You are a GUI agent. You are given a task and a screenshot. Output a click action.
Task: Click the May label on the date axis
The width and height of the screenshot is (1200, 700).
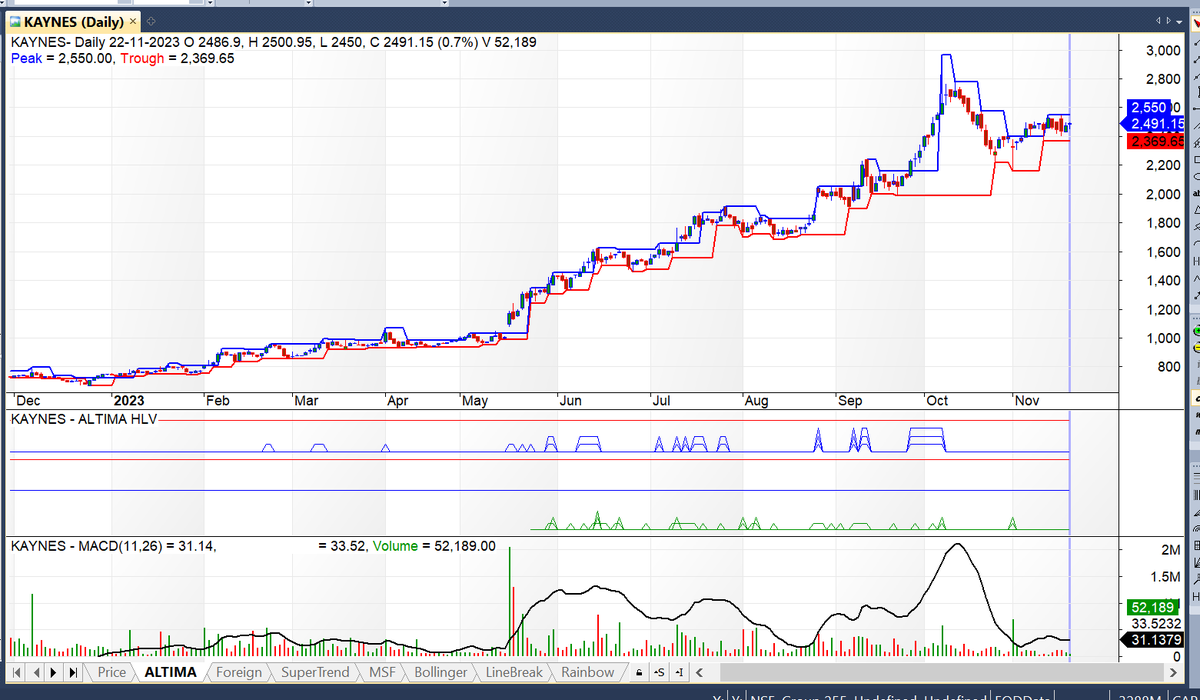point(475,401)
